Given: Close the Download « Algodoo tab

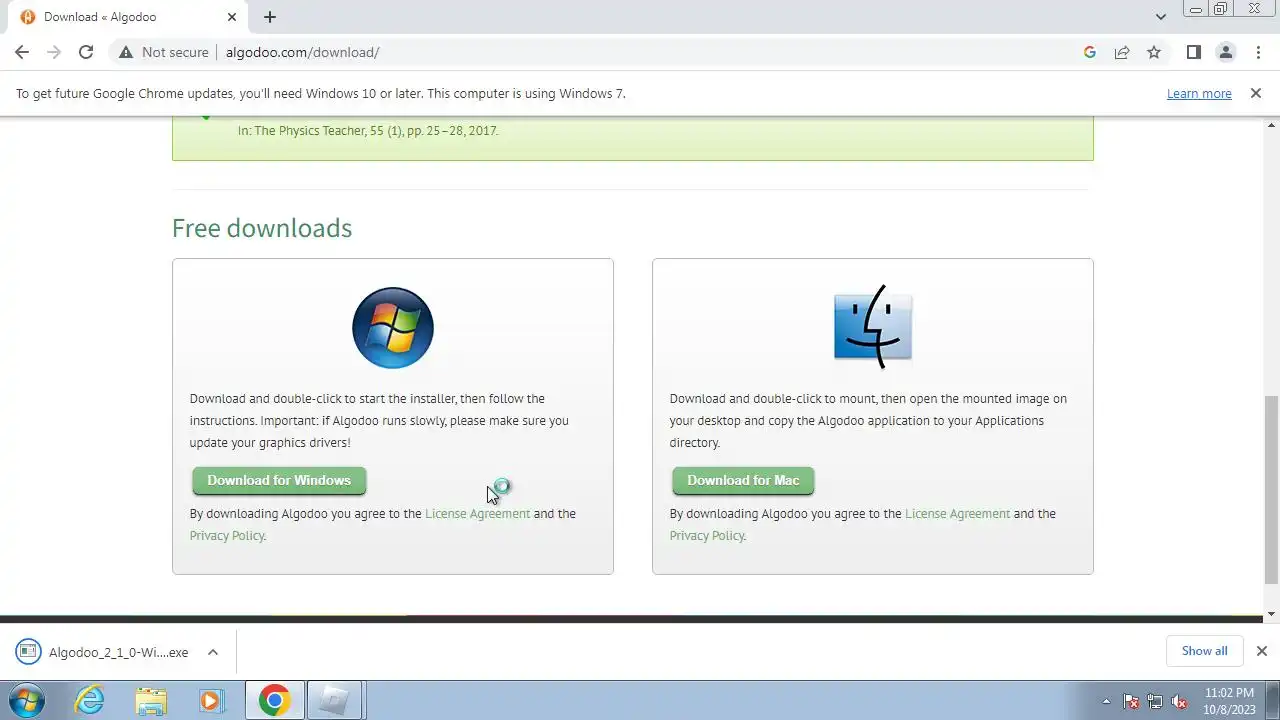Looking at the screenshot, I should pyautogui.click(x=232, y=17).
